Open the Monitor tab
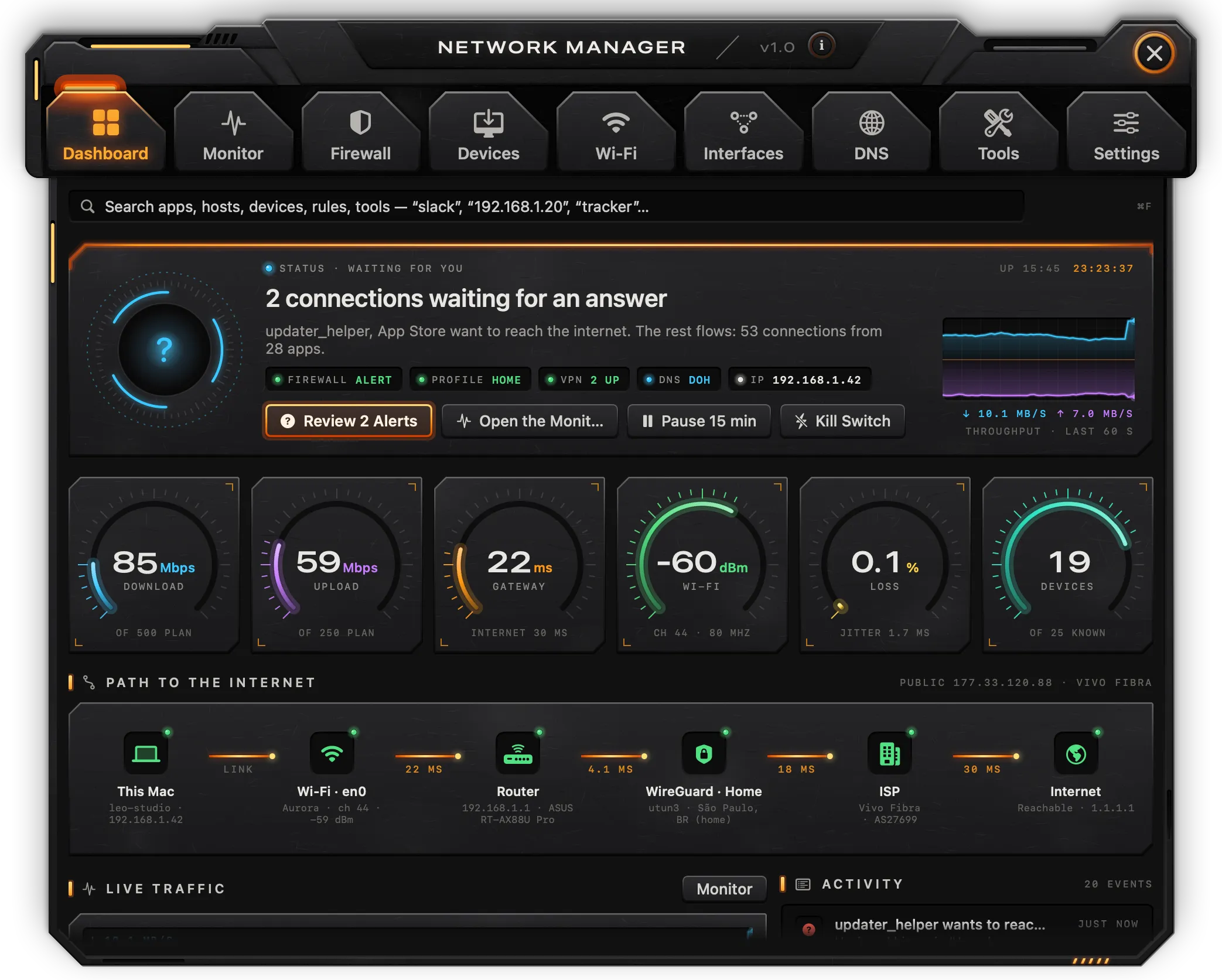 pos(233,132)
